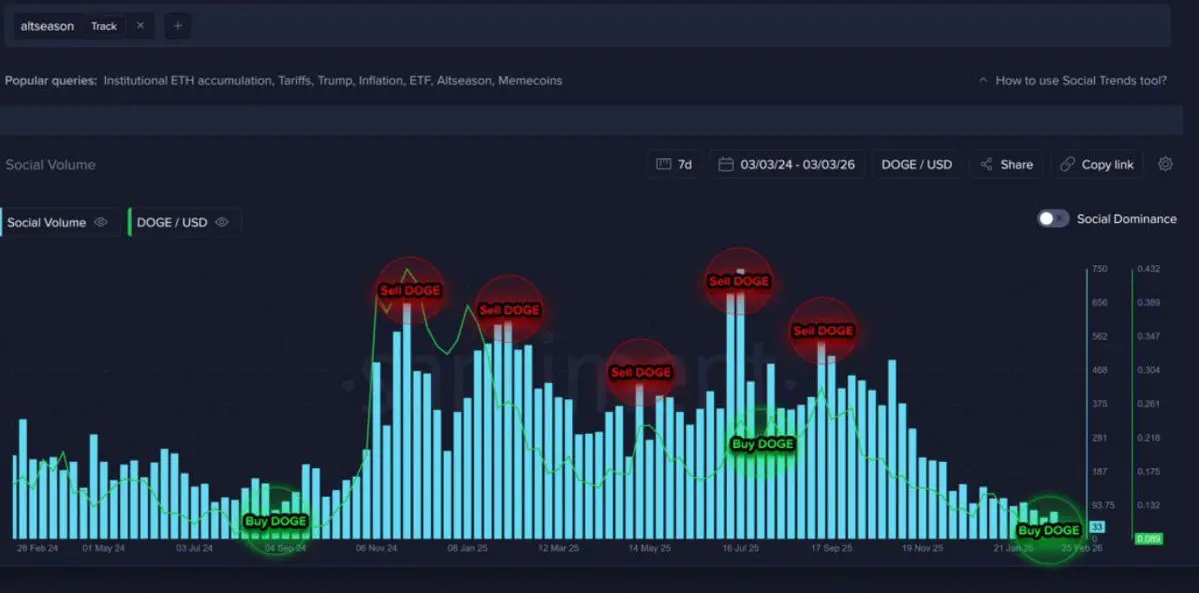The width and height of the screenshot is (1199, 593).
Task: Click the 0.089 current DOGE price label
Action: pyautogui.click(x=1147, y=539)
